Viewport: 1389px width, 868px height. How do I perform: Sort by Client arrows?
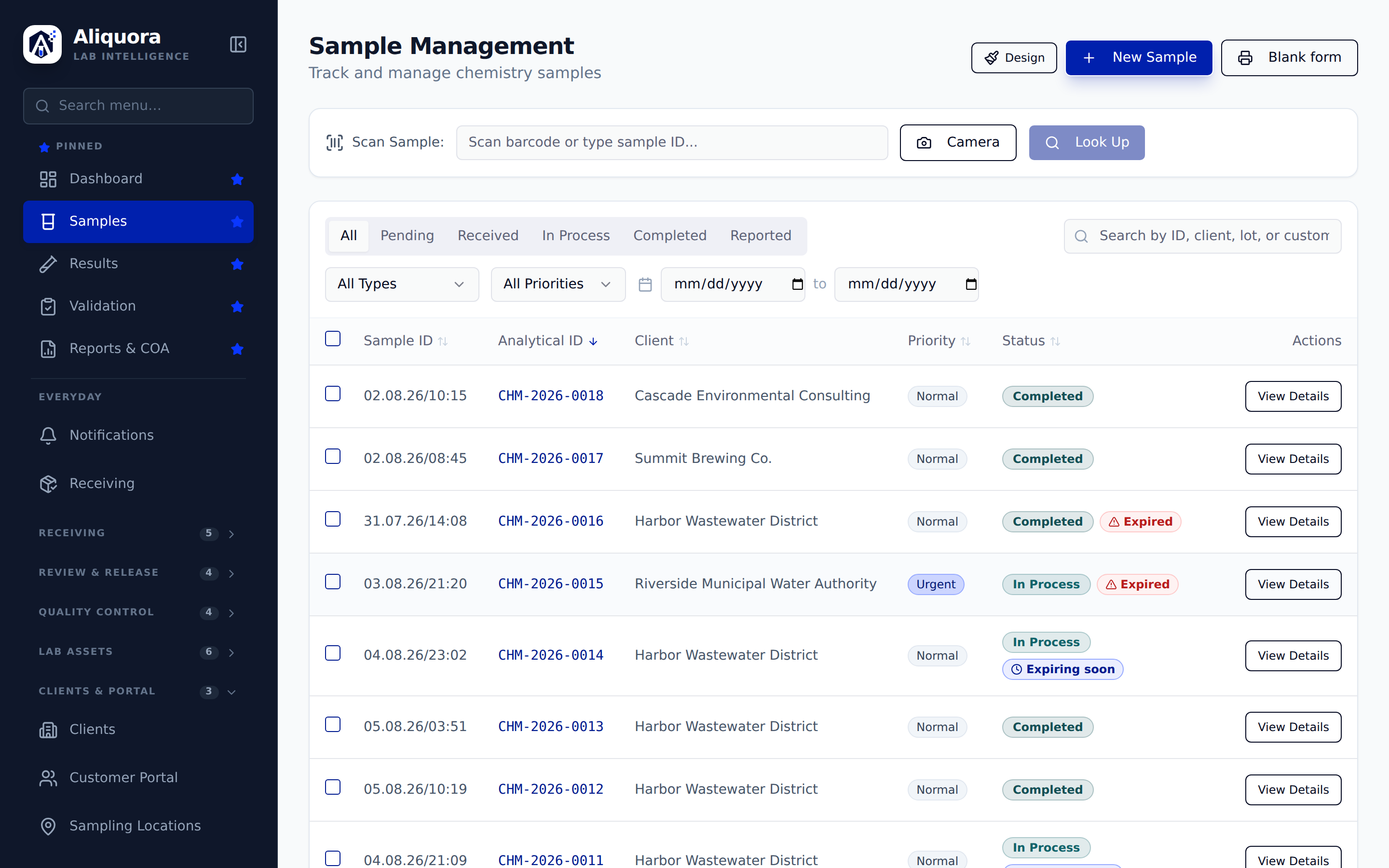pyautogui.click(x=683, y=341)
